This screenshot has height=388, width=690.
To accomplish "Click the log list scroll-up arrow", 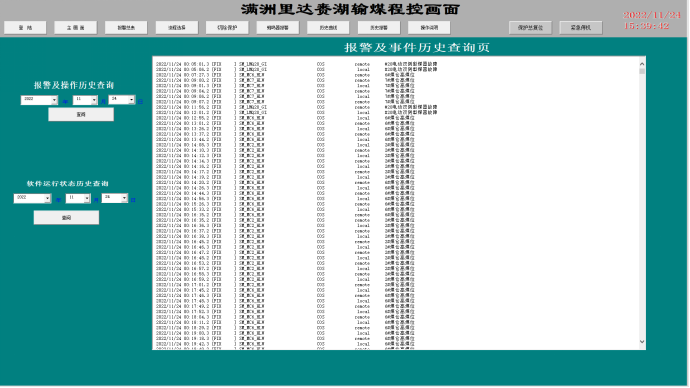I will tap(642, 64).
